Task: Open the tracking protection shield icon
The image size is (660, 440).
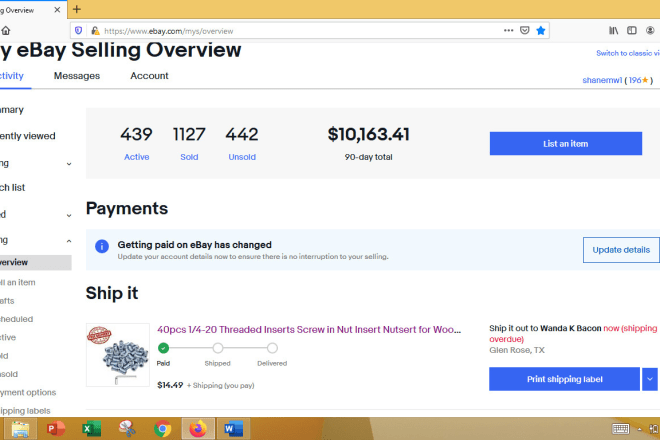Action: click(78, 30)
